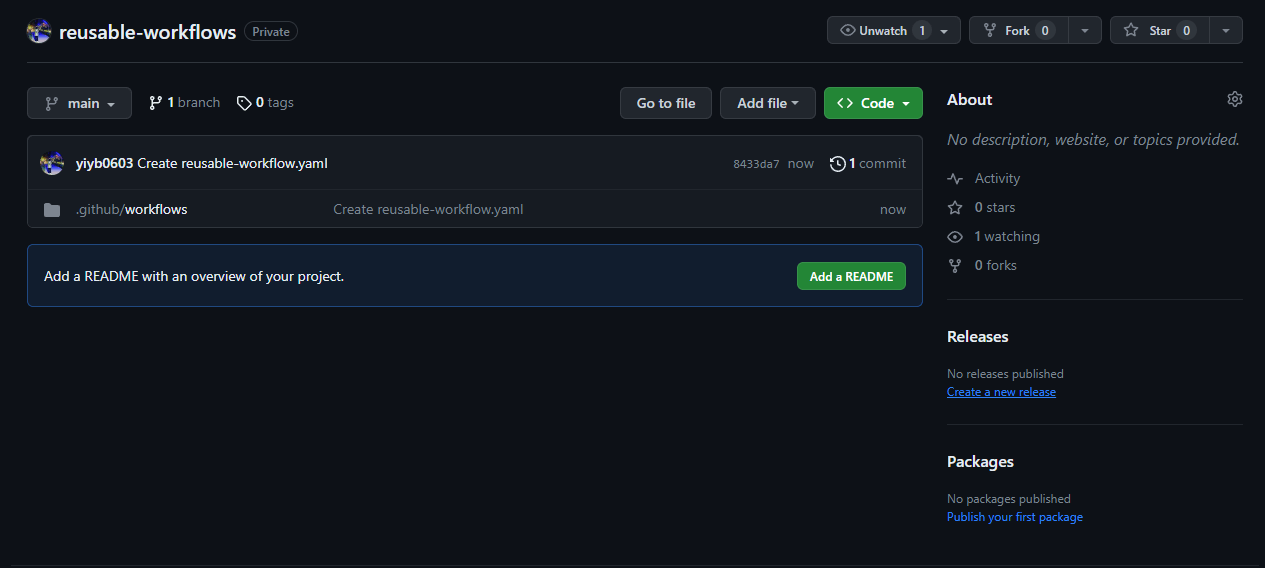This screenshot has width=1265, height=568.
Task: Click the tags icon next to 0 tags
Action: tap(243, 103)
